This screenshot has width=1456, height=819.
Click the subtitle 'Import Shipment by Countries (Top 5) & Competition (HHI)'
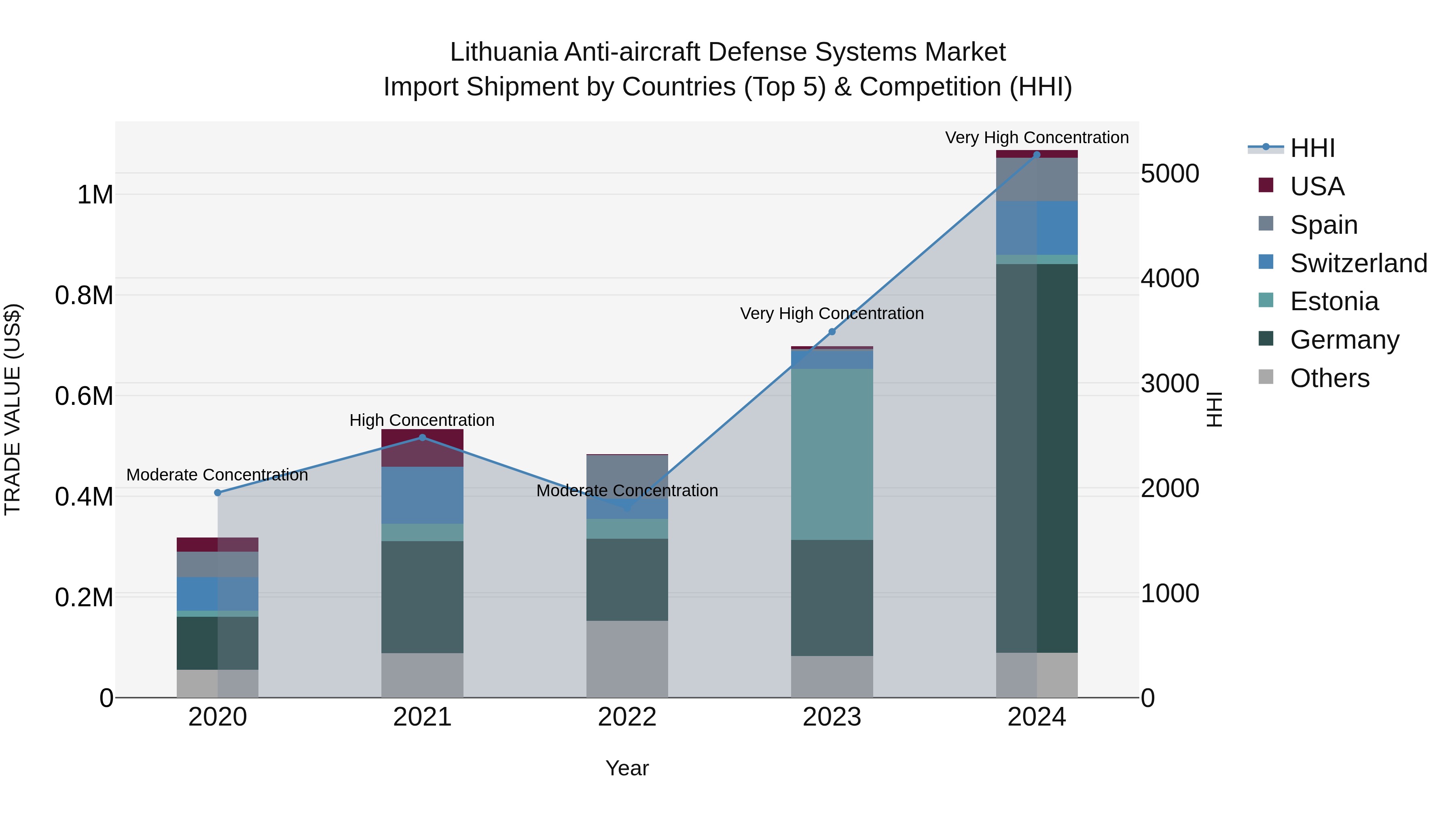728,87
